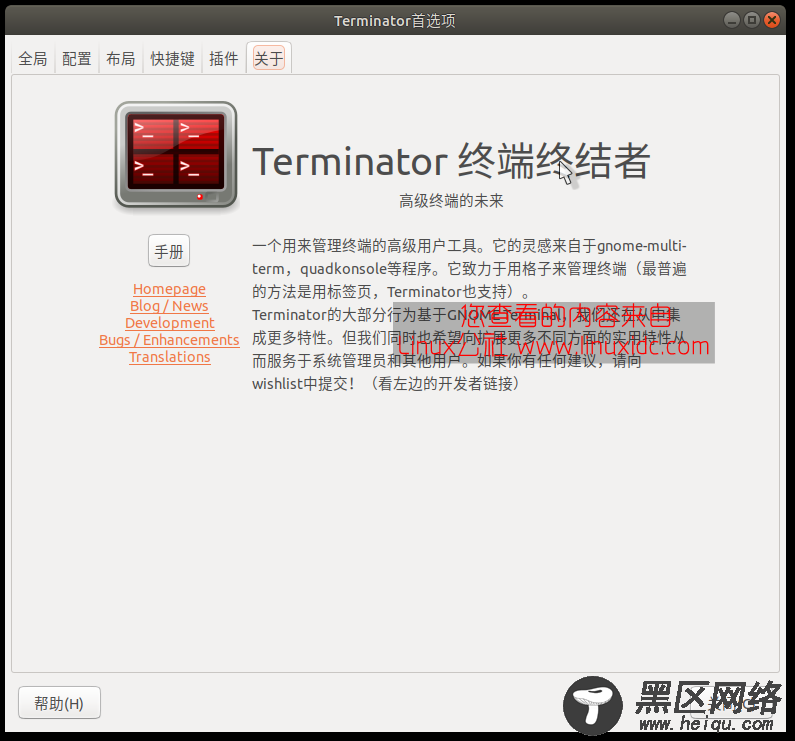Screen dimensions: 795x741
Task: Click the 高级终端的未来 subtitle text
Action: [x=451, y=201]
